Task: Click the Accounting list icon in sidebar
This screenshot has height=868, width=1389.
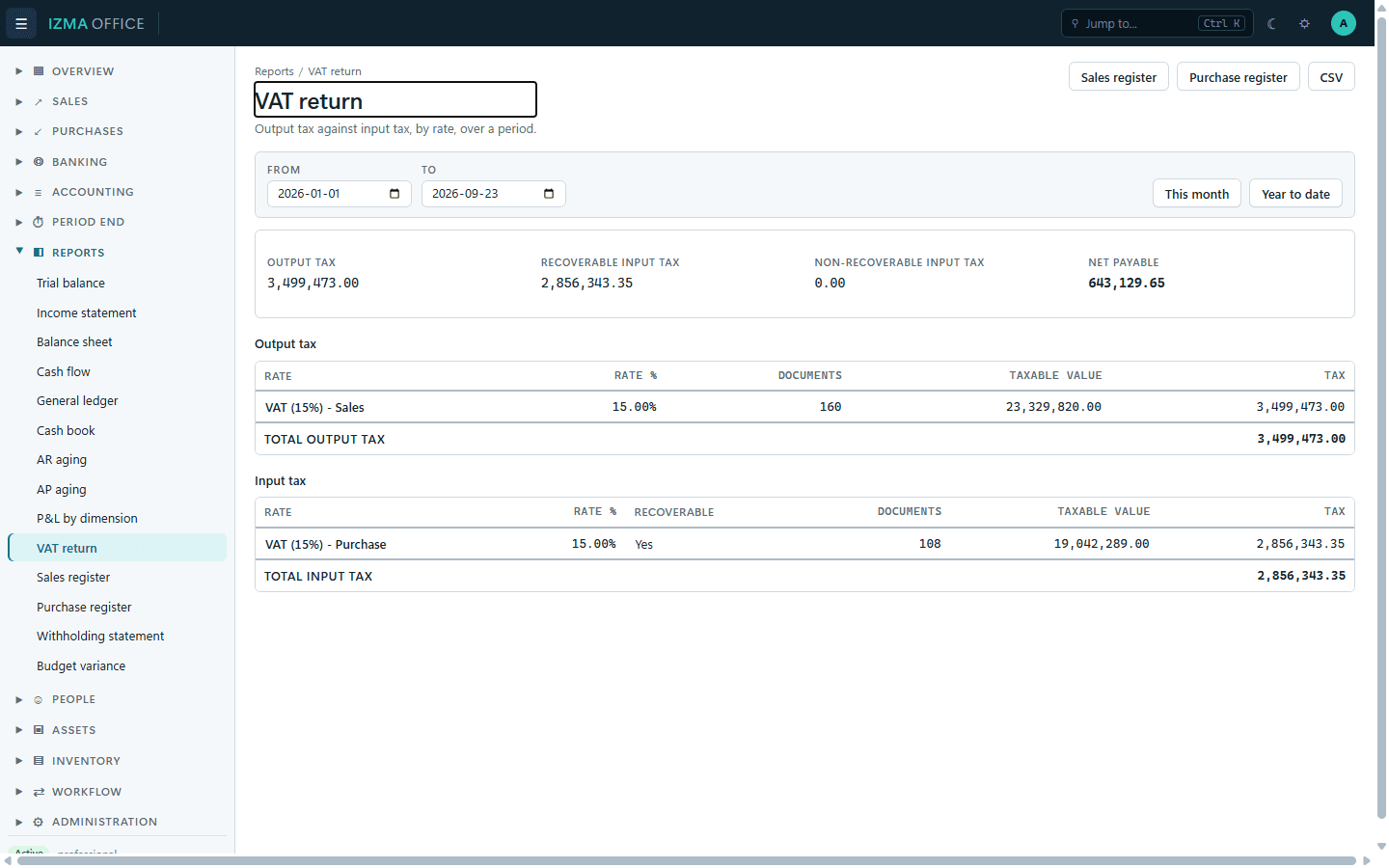Action: point(39,192)
